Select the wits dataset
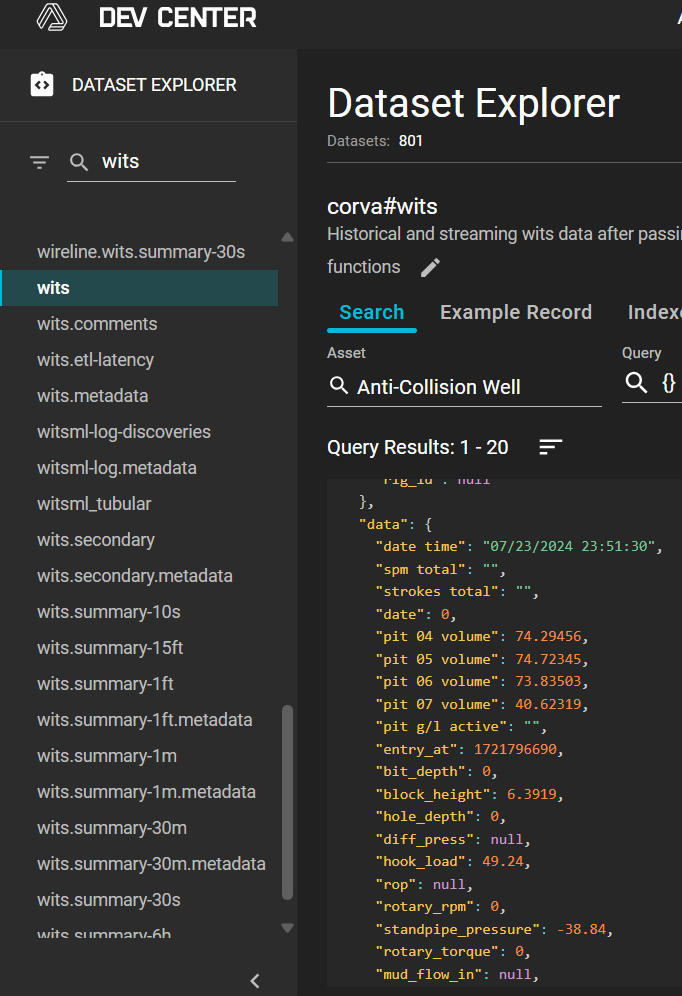Viewport: 682px width, 996px height. pos(140,288)
